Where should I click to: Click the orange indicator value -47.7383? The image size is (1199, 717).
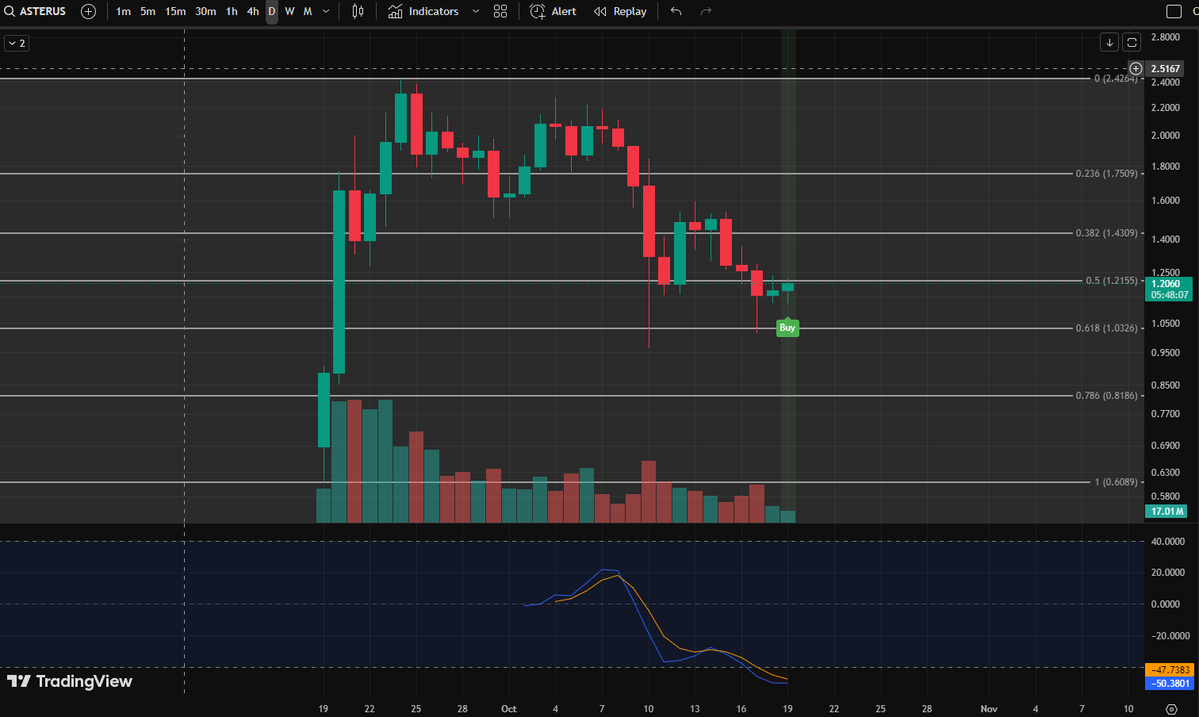[1168, 670]
